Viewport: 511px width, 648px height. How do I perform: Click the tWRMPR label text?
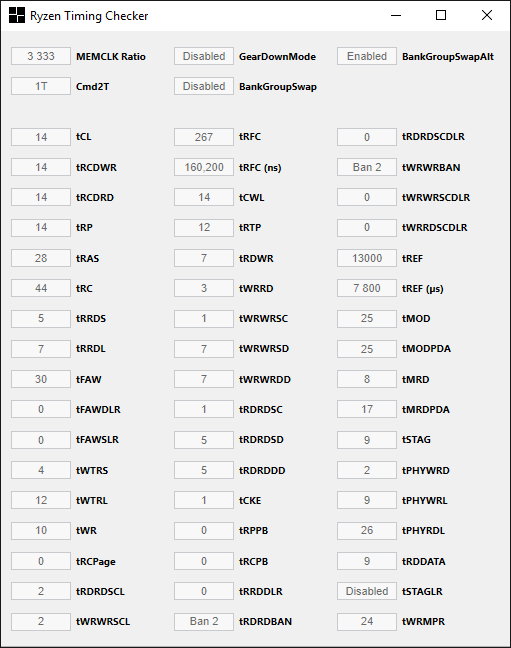pyautogui.click(x=423, y=622)
